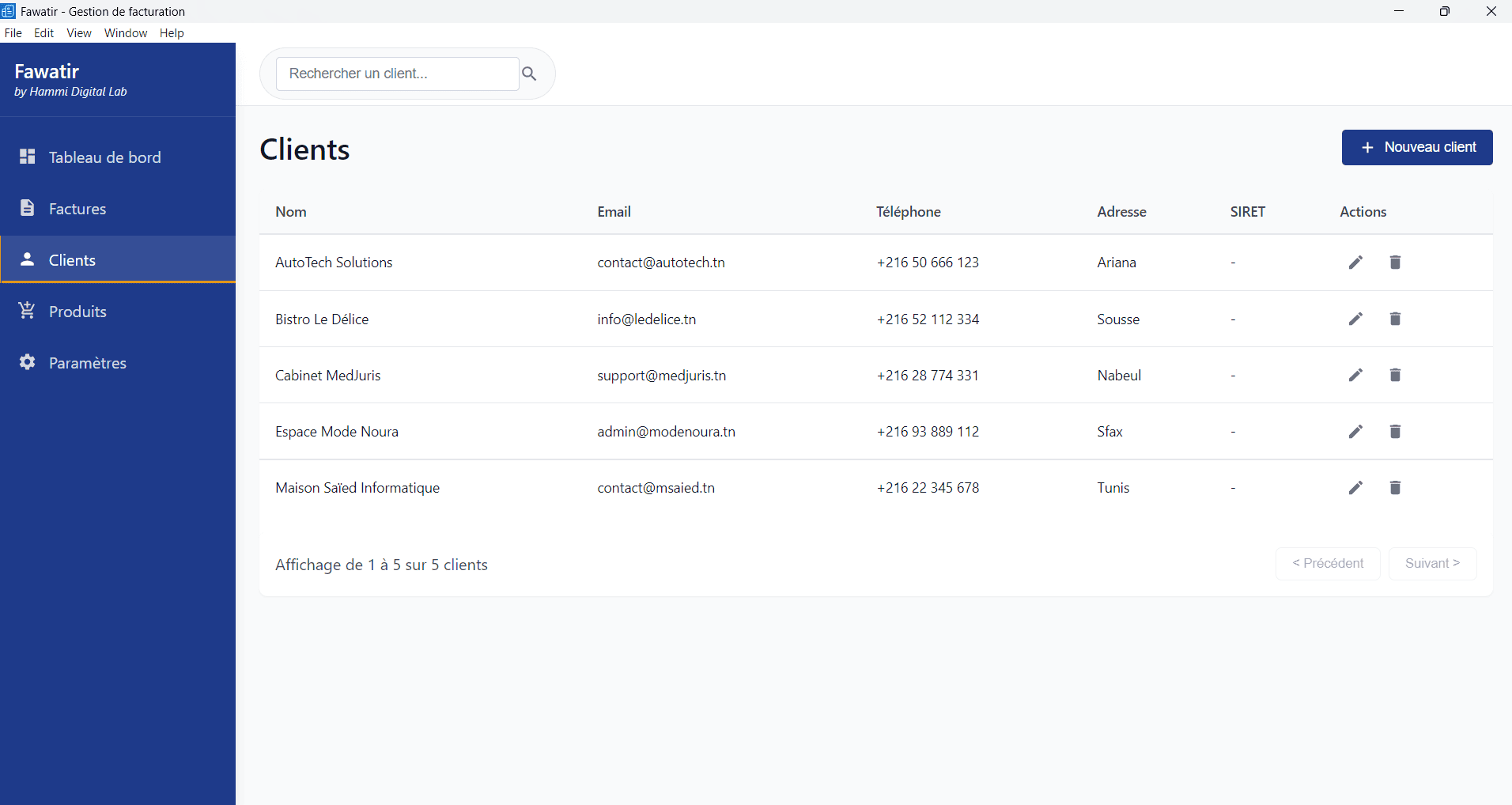Click the search magnifier icon
Screen dimensions: 1512x805
[529, 74]
